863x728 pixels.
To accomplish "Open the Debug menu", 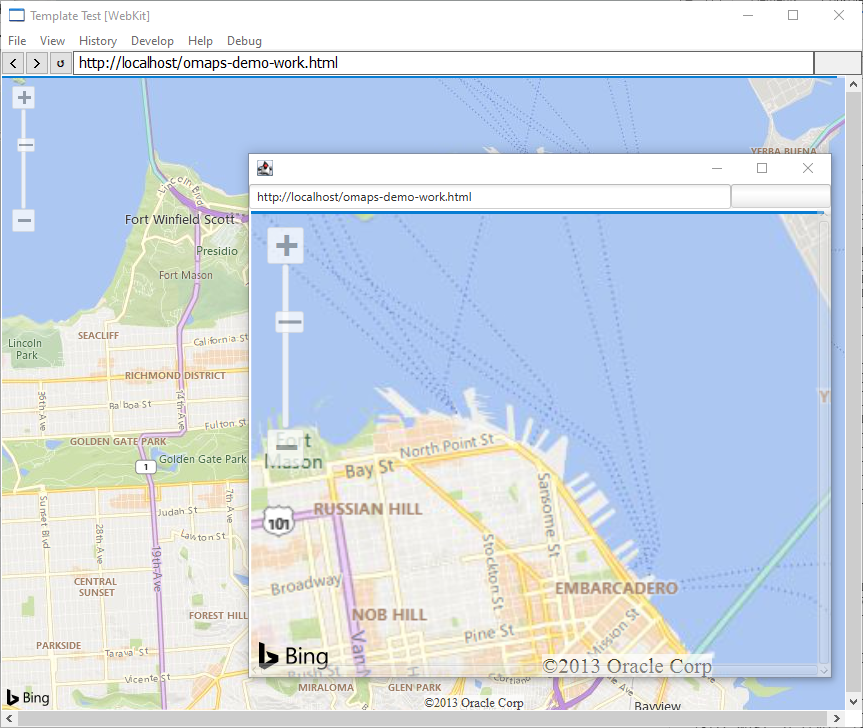I will (244, 41).
